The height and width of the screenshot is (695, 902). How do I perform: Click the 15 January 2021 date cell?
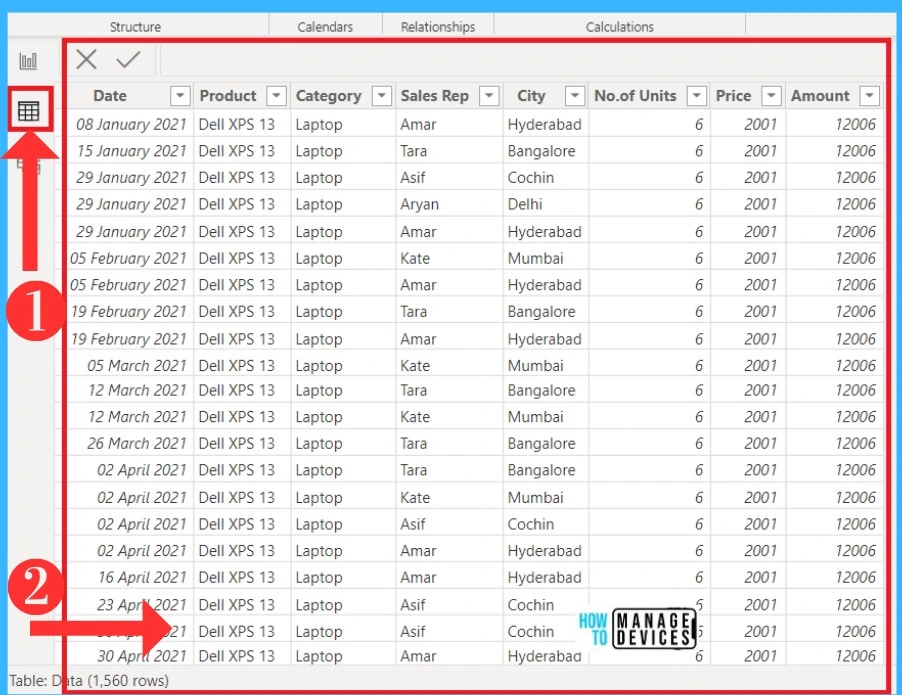[x=132, y=151]
